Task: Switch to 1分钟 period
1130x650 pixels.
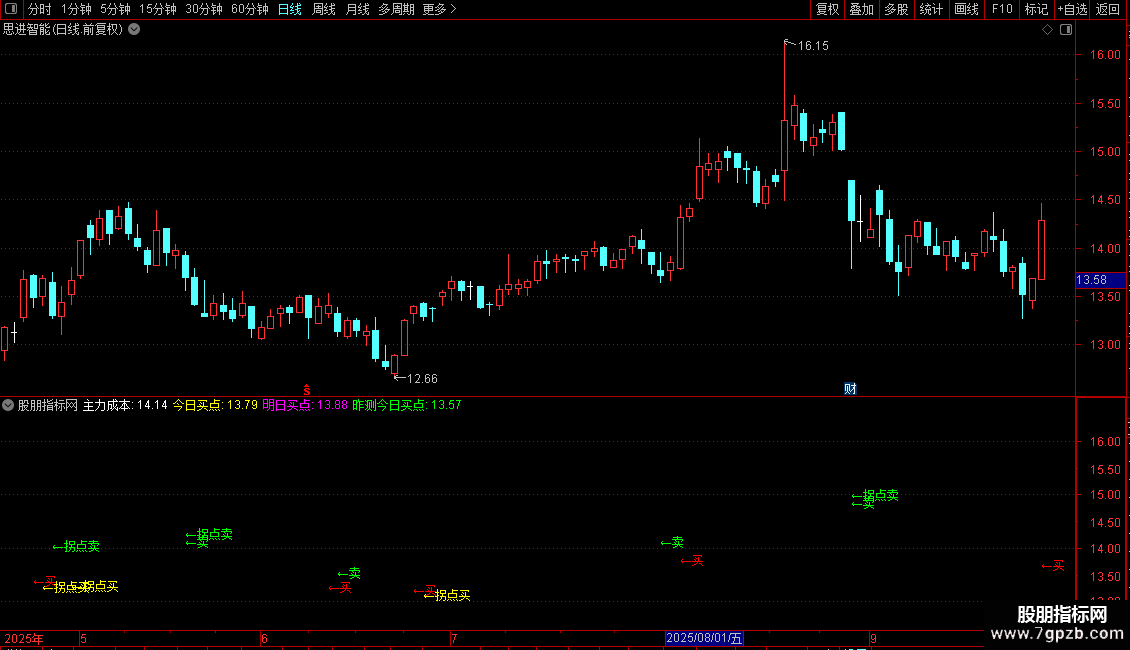Action: 76,9
